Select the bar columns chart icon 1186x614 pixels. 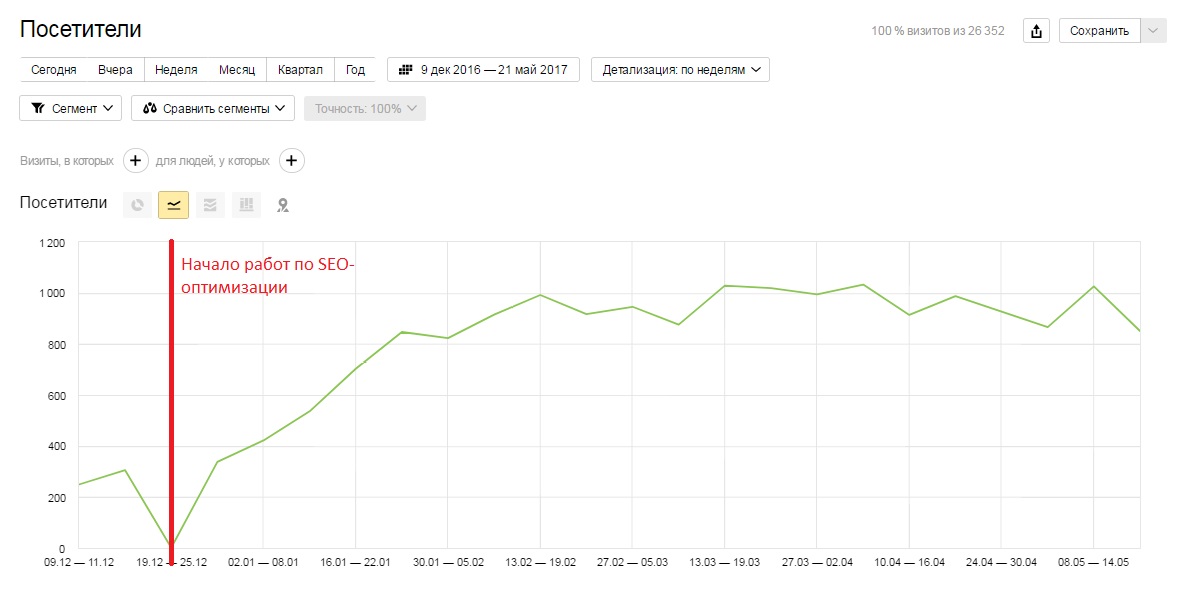point(246,204)
